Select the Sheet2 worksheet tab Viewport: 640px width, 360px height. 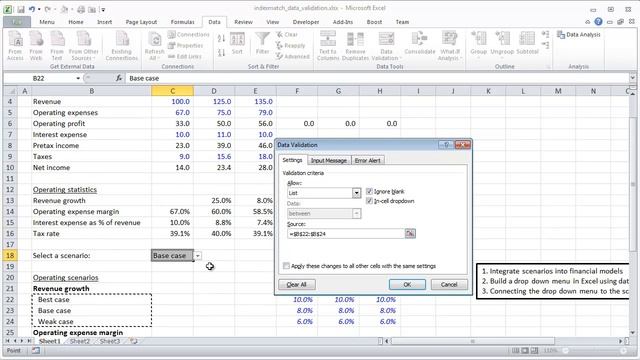80,341
